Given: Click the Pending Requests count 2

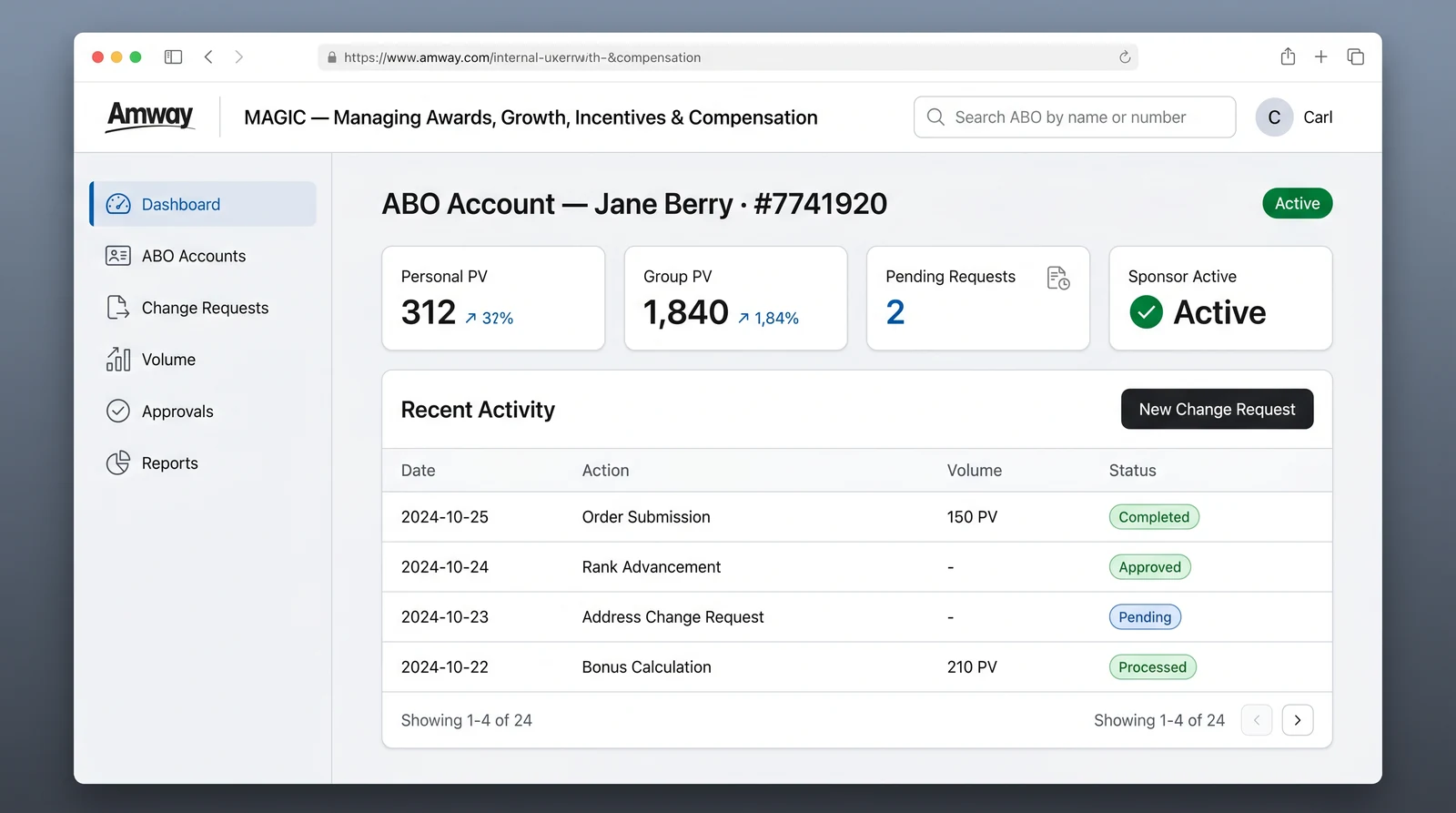Looking at the screenshot, I should [895, 312].
